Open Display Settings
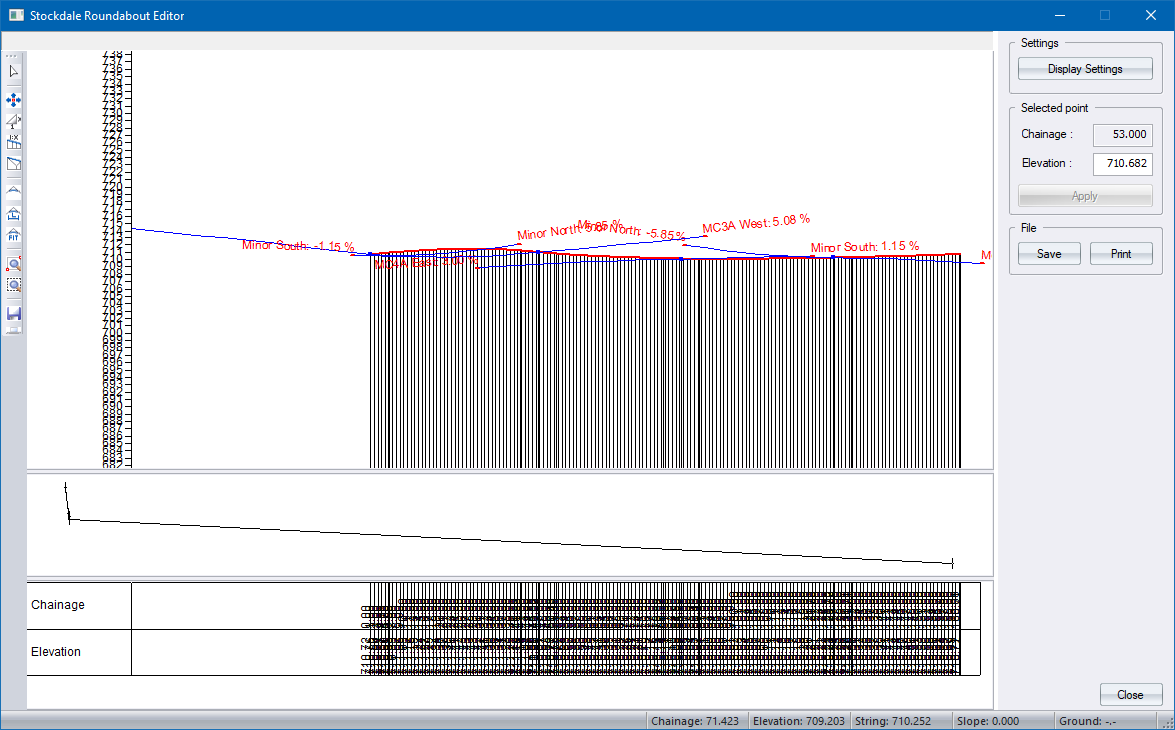The height and width of the screenshot is (730, 1175). (x=1085, y=69)
